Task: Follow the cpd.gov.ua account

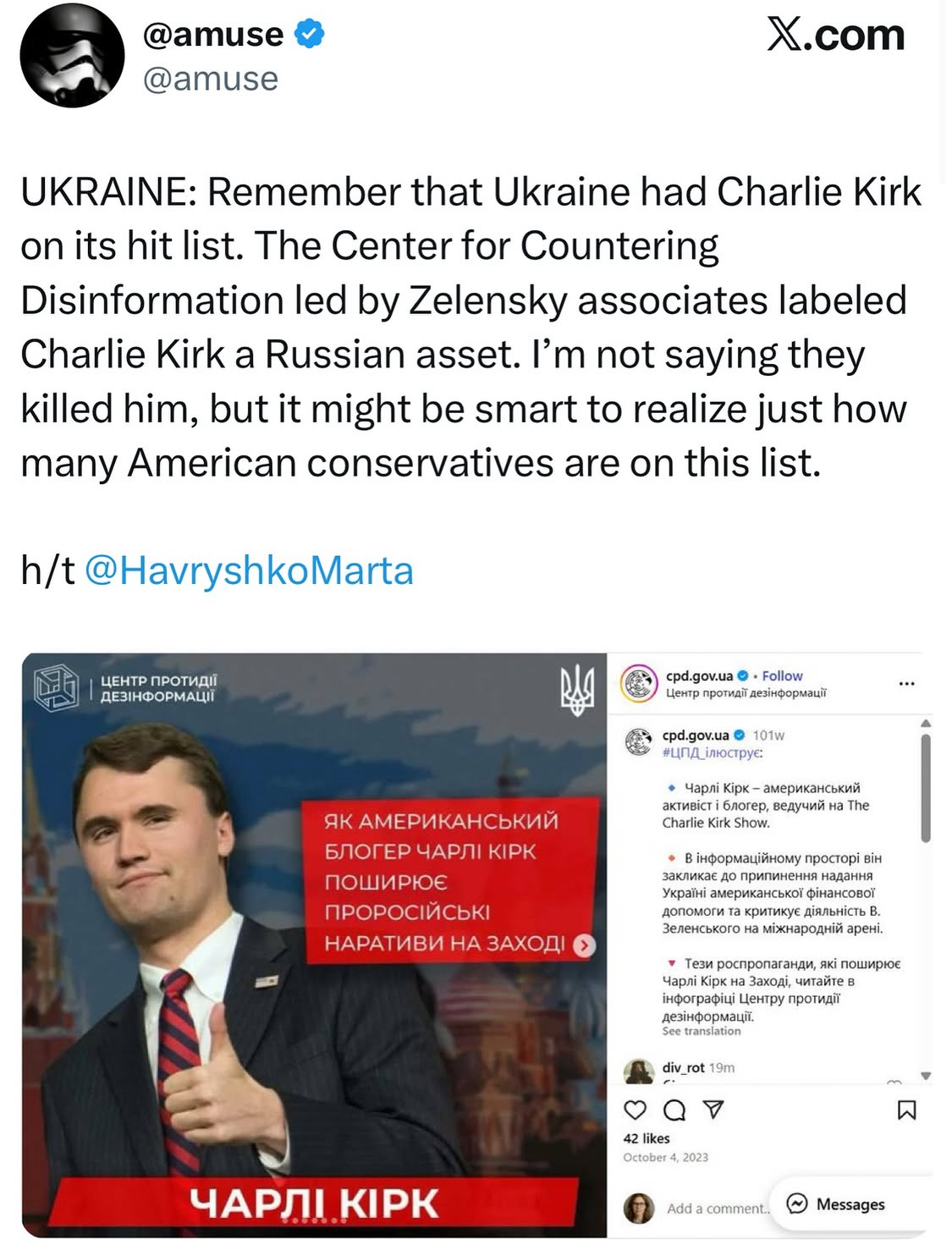Action: [x=782, y=675]
